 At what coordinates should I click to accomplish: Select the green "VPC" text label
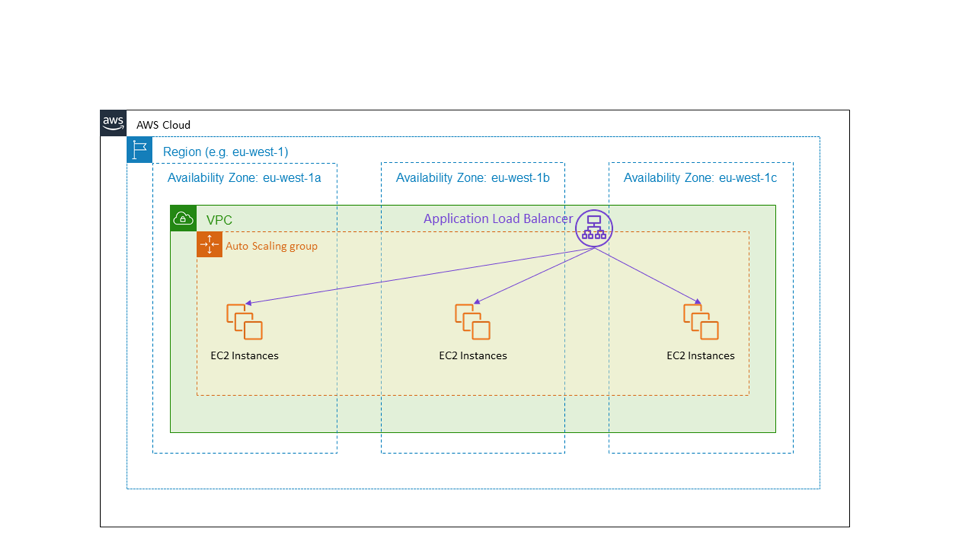(219, 220)
